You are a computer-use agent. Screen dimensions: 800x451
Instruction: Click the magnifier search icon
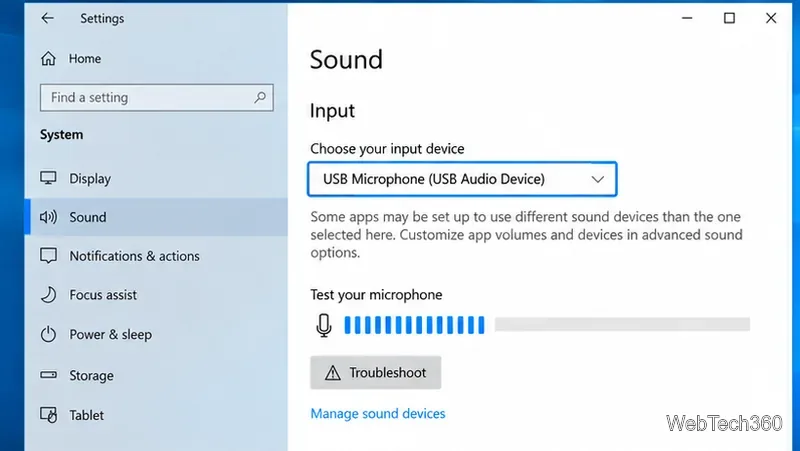pyautogui.click(x=260, y=97)
